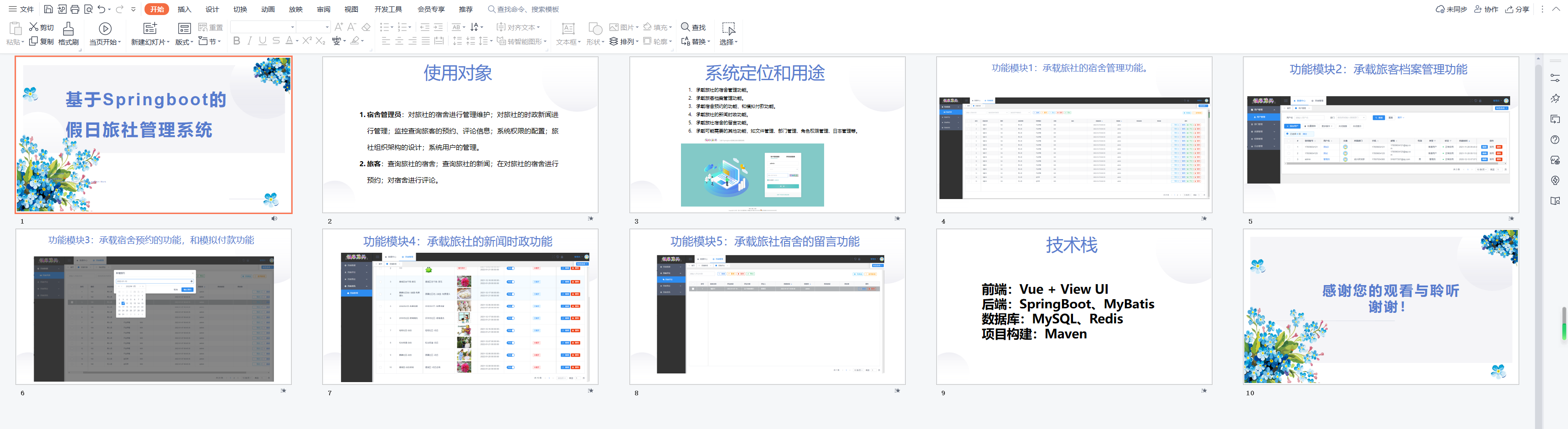The image size is (1568, 429).
Task: Select the Format Painter (格式刷) tool
Action: click(69, 33)
